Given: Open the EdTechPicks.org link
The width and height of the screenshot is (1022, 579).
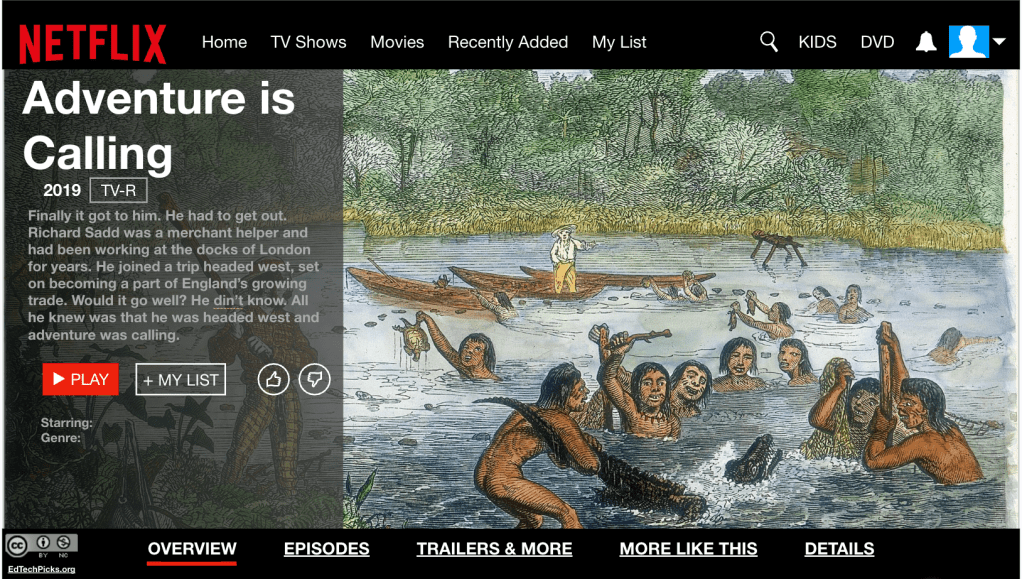Looking at the screenshot, I should pos(41,569).
